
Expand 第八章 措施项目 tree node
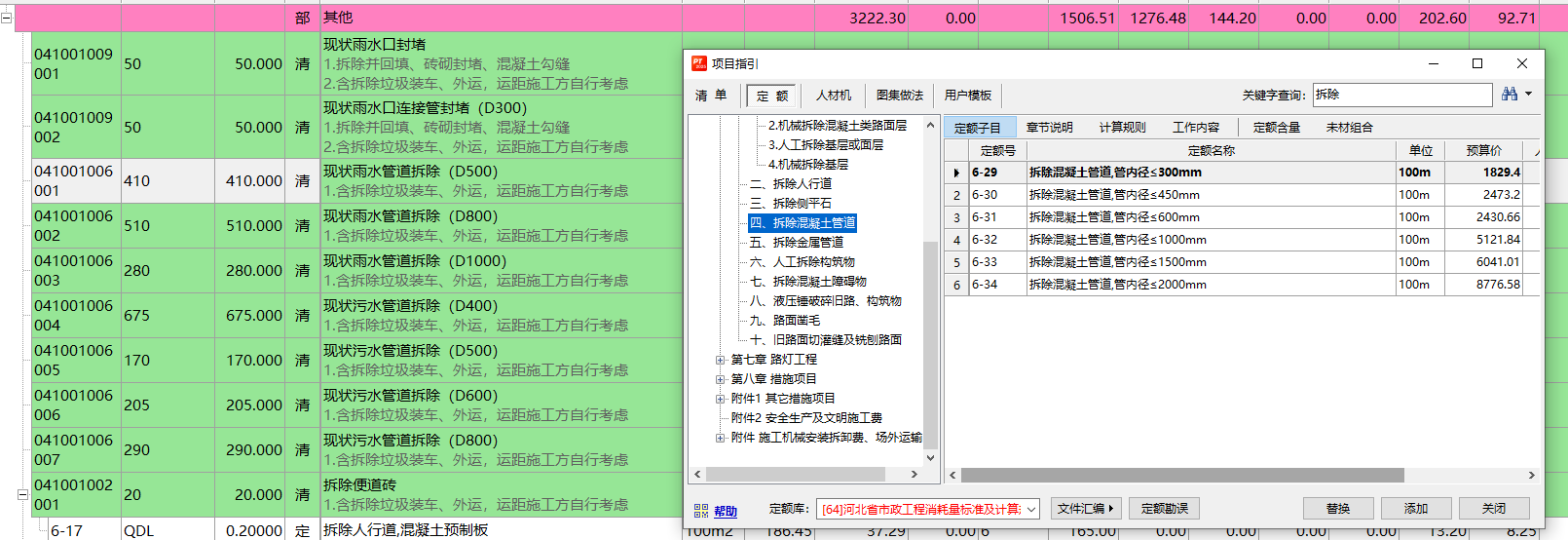click(x=721, y=379)
